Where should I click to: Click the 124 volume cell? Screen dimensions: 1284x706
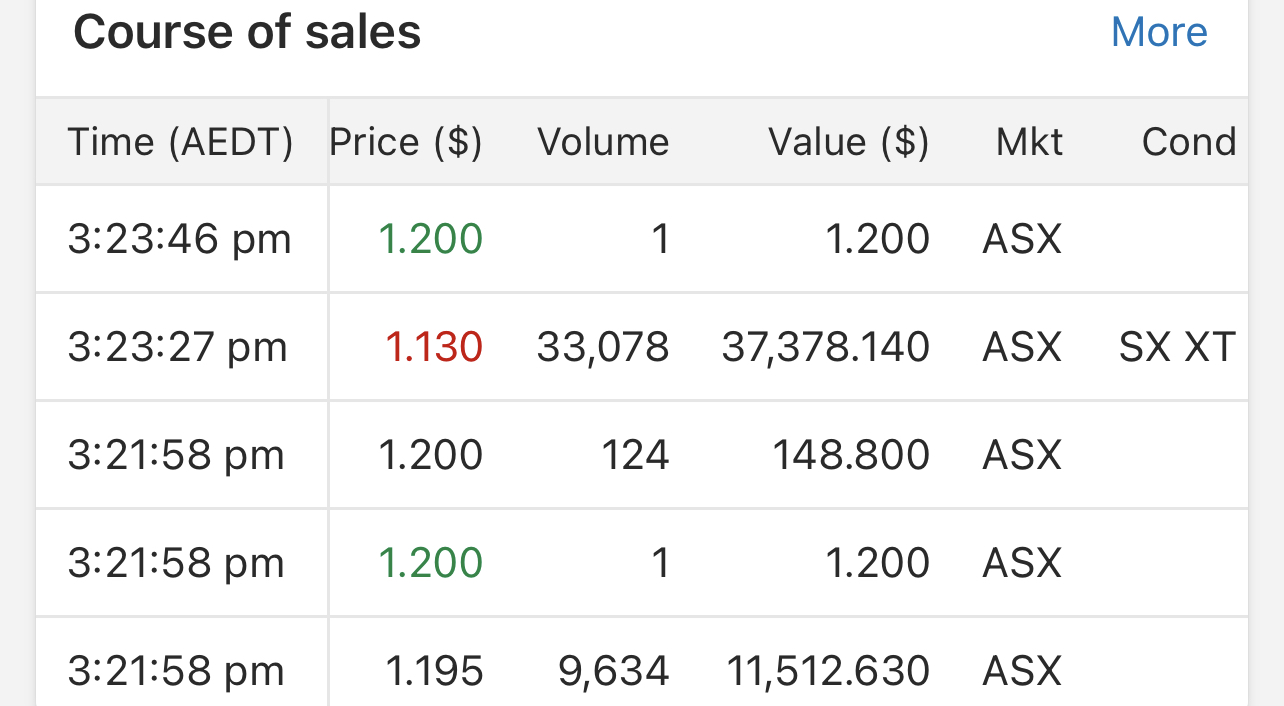pyautogui.click(x=635, y=455)
